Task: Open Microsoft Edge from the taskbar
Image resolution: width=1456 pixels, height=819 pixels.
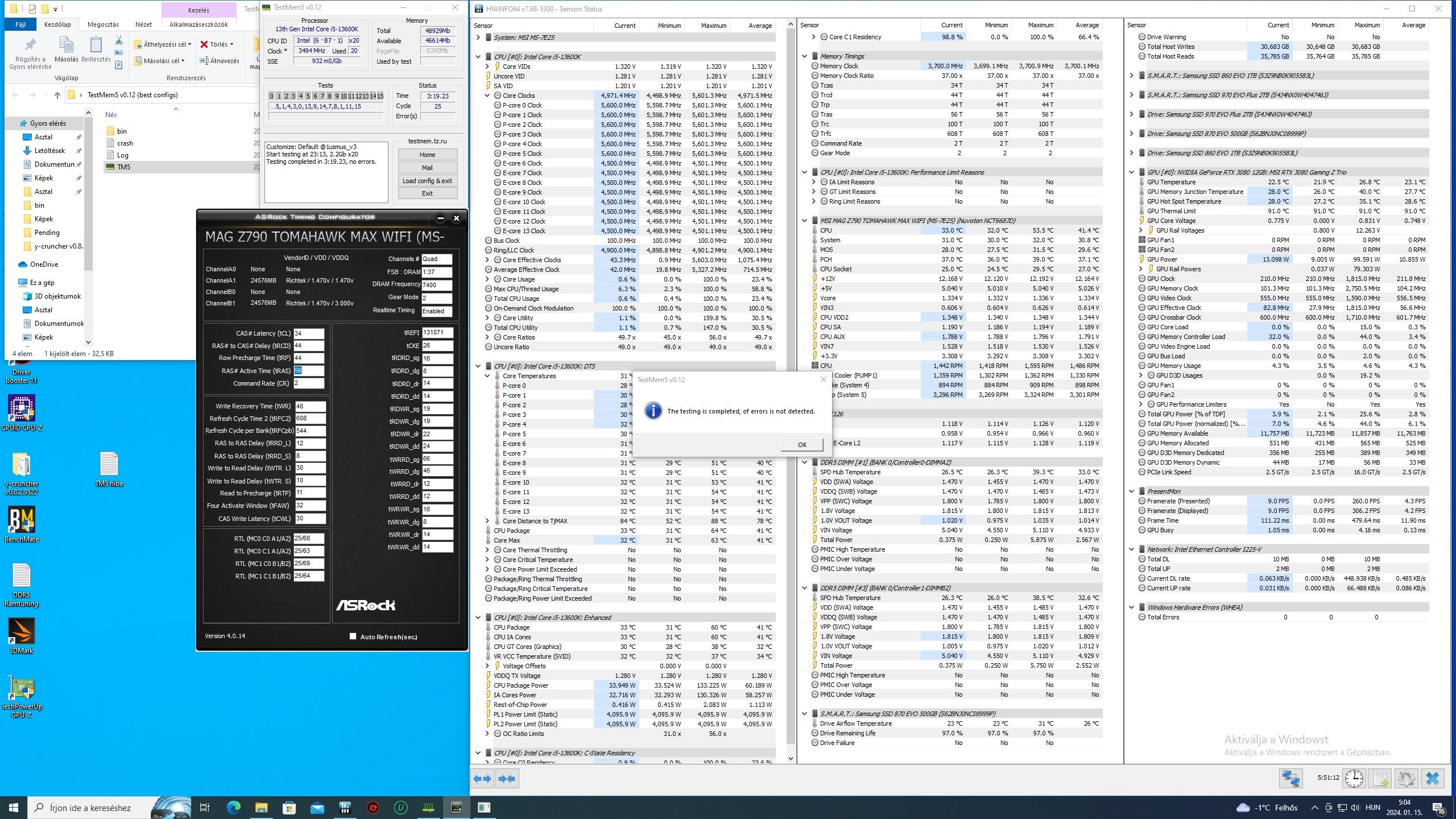Action: [233, 808]
